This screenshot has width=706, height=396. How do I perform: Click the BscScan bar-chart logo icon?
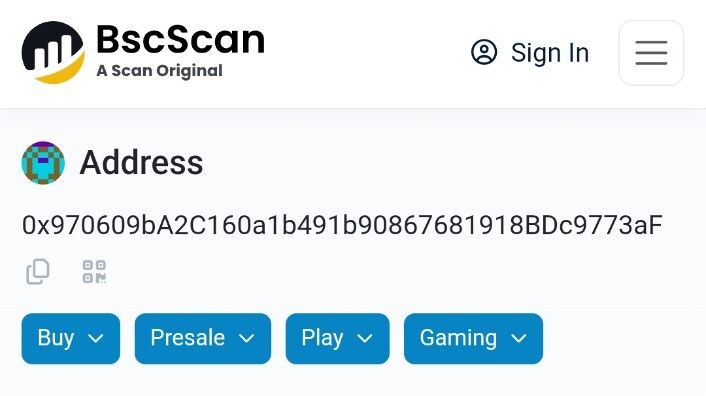(53, 53)
